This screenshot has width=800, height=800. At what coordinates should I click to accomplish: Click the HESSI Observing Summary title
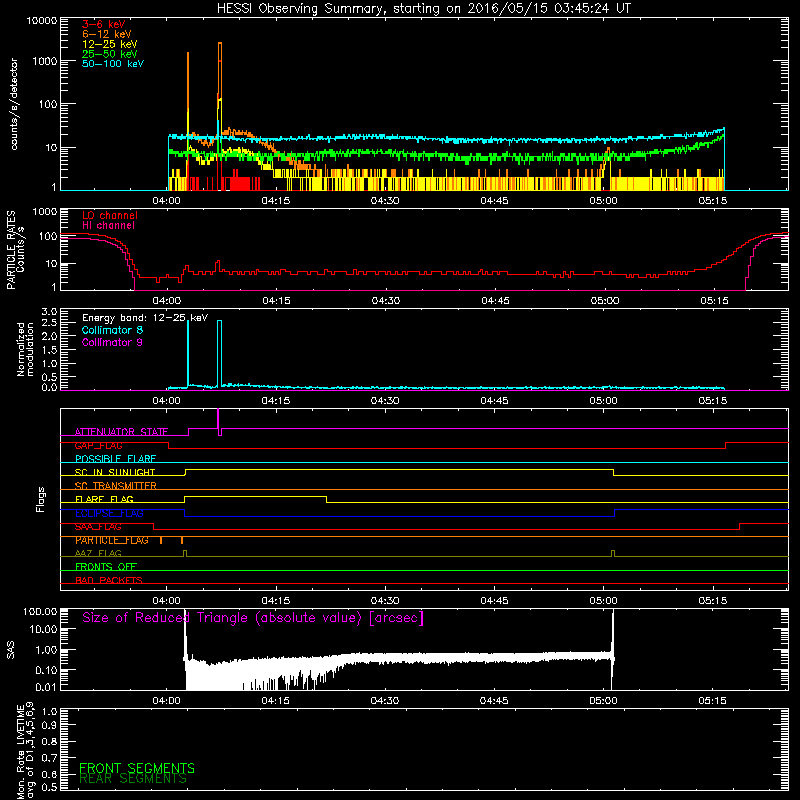(x=423, y=9)
